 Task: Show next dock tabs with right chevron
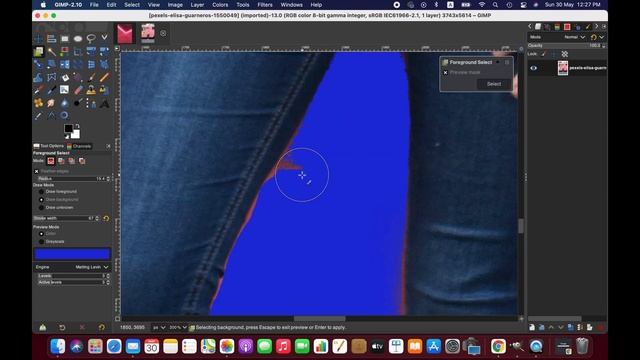[596, 26]
